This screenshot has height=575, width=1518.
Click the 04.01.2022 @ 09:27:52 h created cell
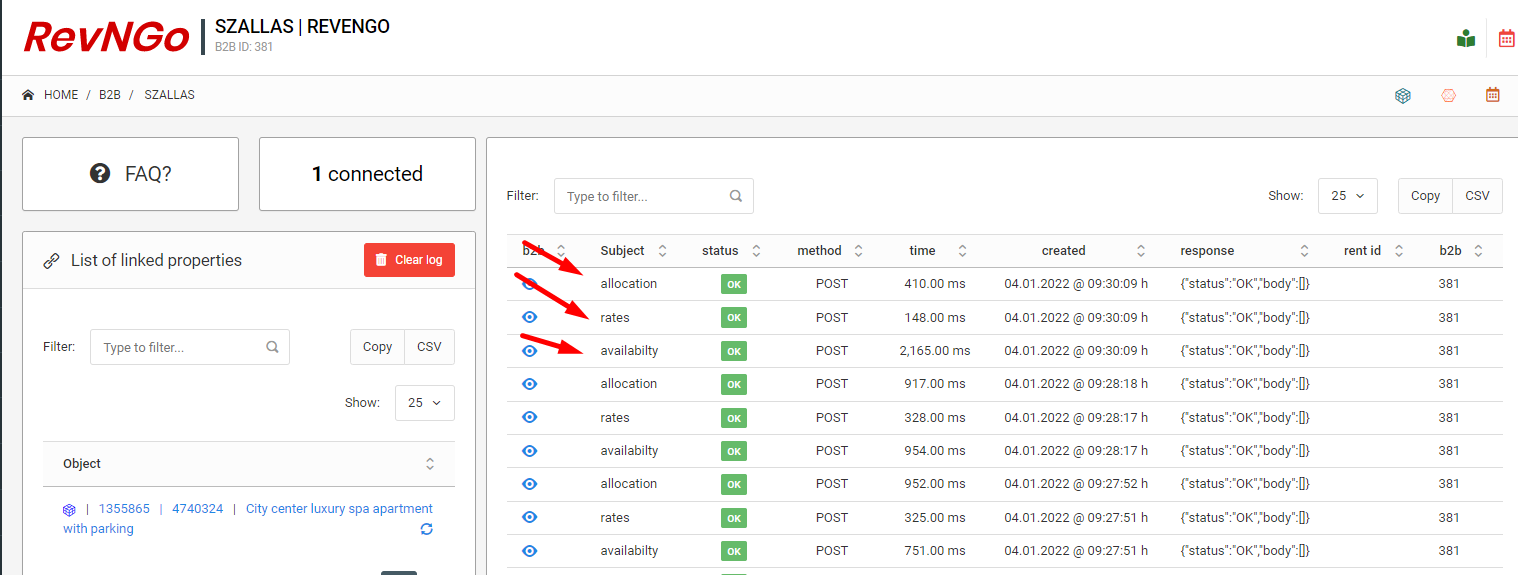(1076, 484)
